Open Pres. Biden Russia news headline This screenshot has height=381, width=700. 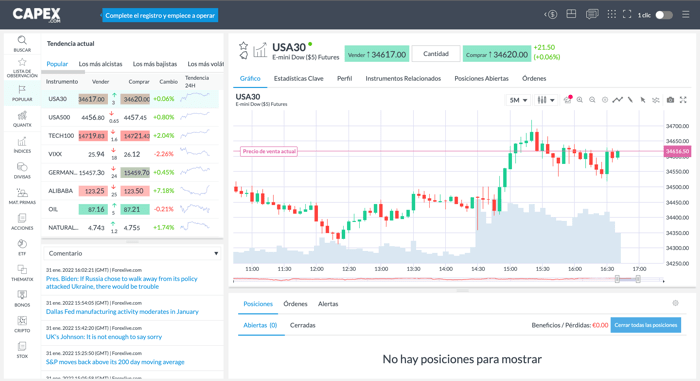pyautogui.click(x=121, y=282)
